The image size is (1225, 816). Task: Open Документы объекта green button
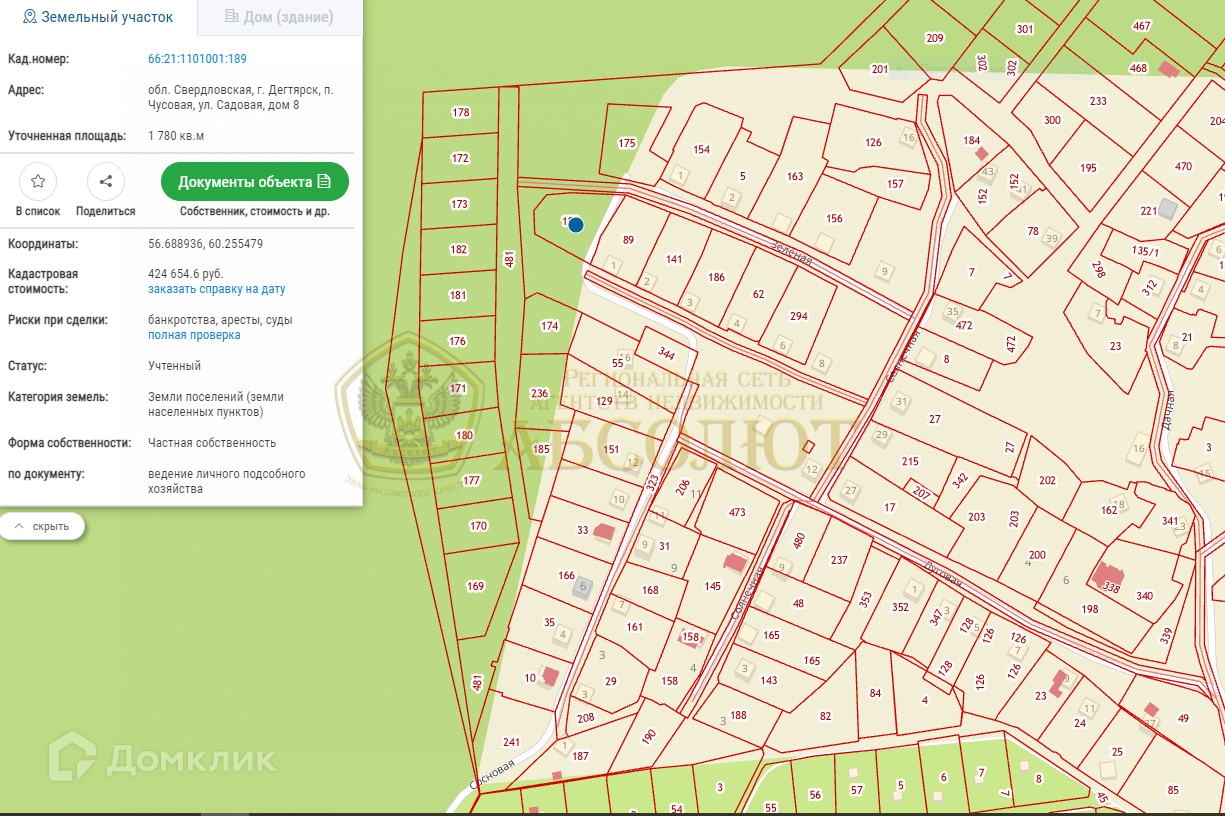click(x=255, y=182)
